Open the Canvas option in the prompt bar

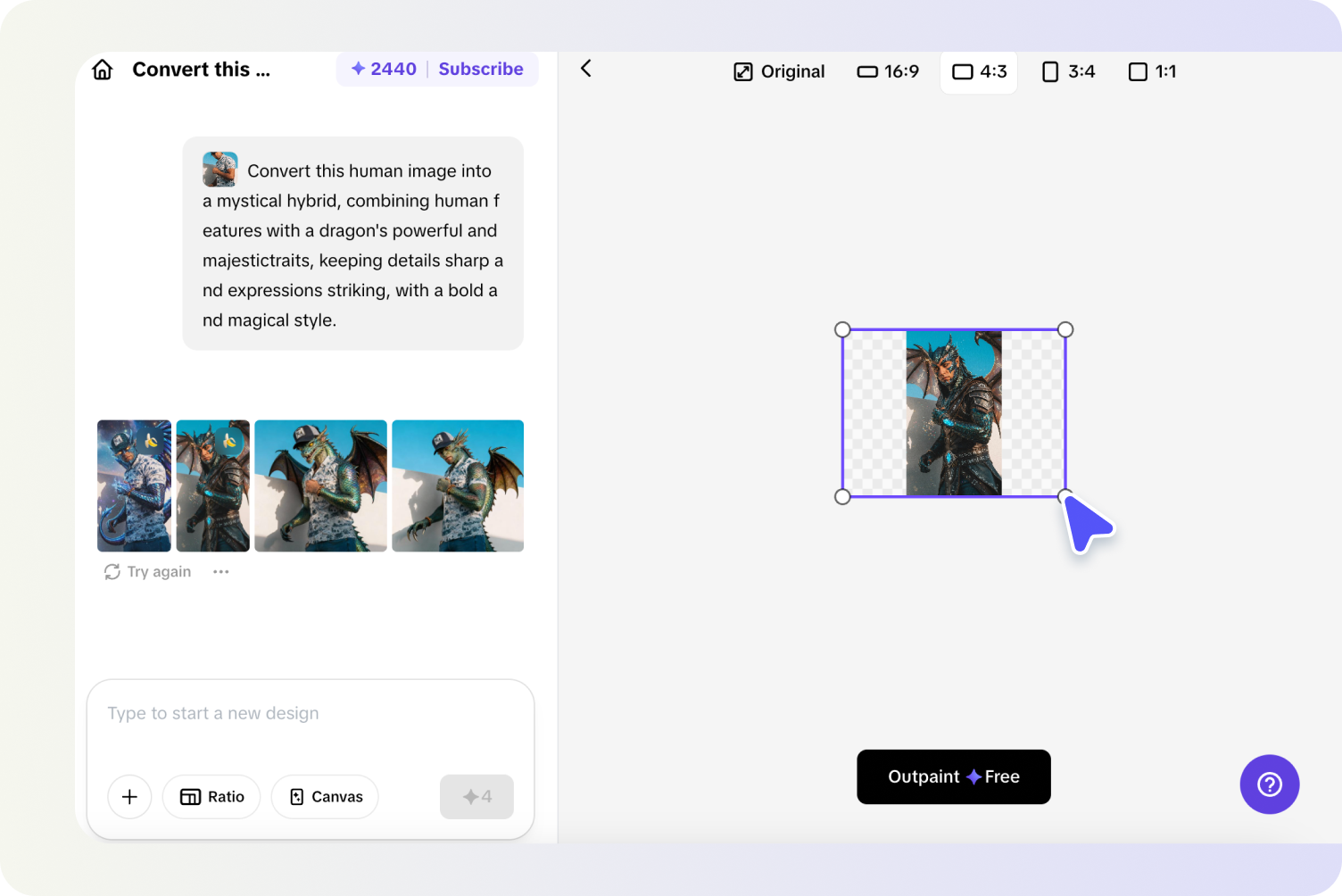(324, 797)
